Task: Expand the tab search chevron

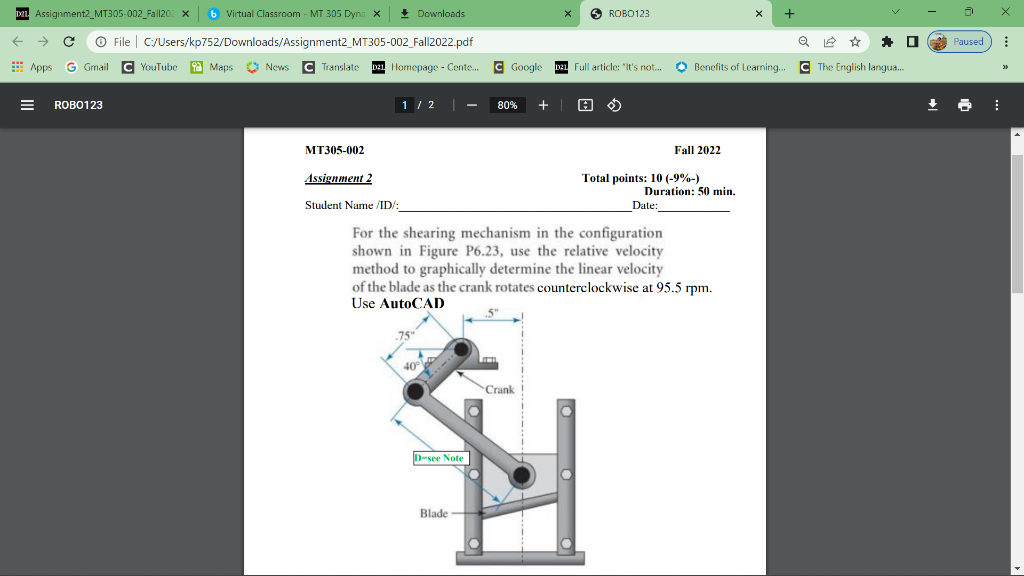Action: (x=895, y=12)
